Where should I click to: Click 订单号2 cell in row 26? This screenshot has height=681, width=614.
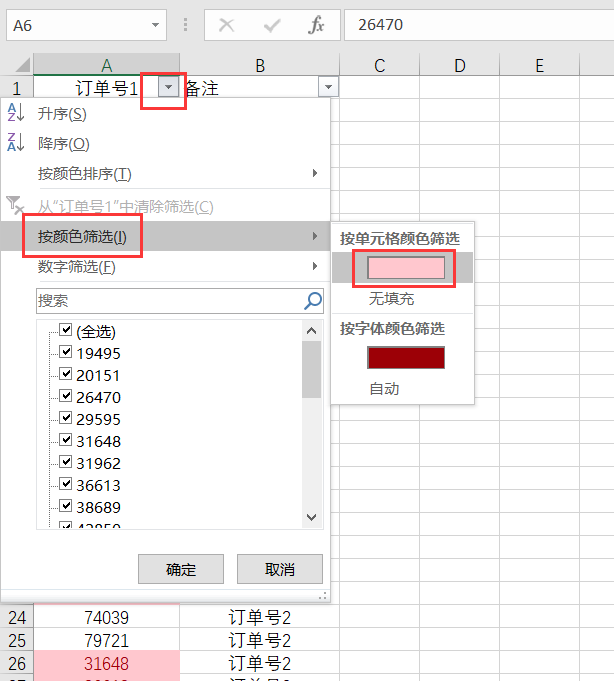[260, 663]
